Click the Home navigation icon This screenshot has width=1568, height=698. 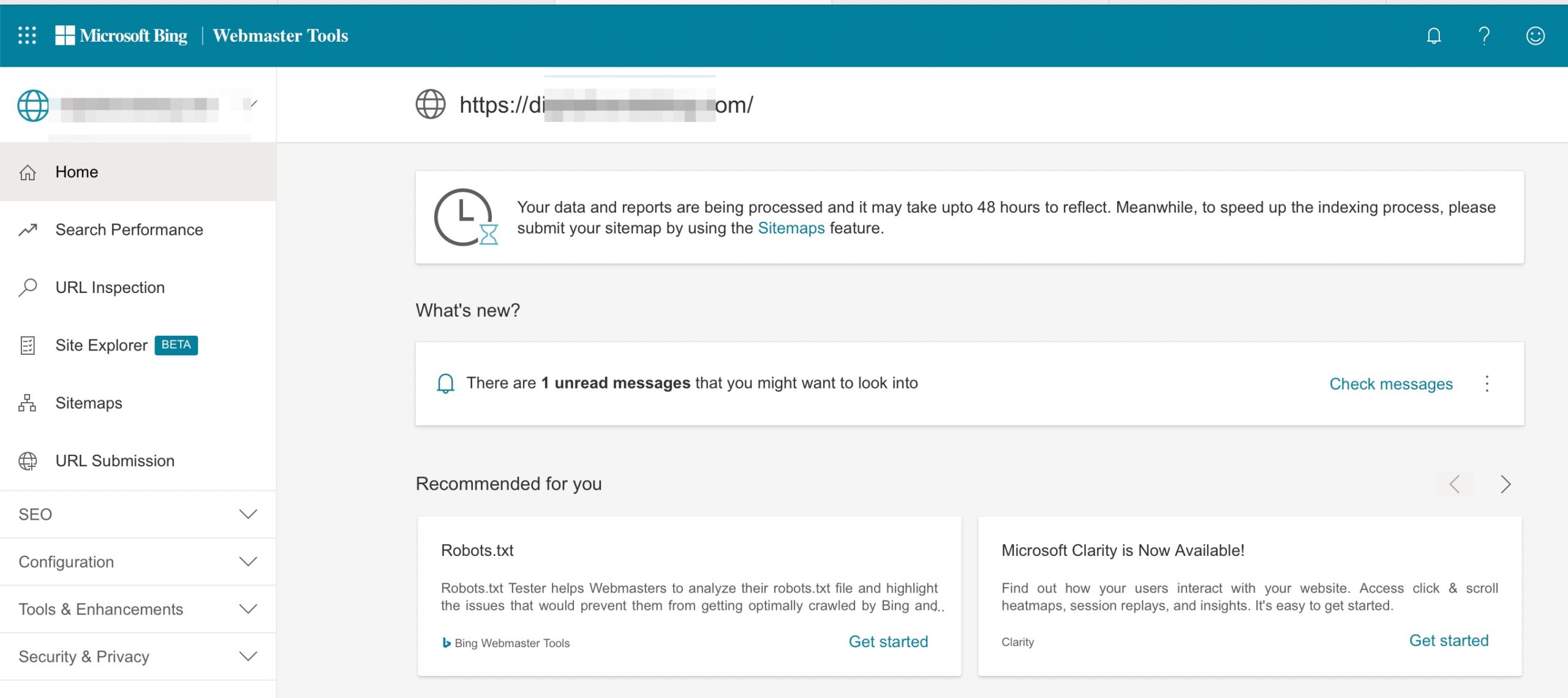[28, 171]
